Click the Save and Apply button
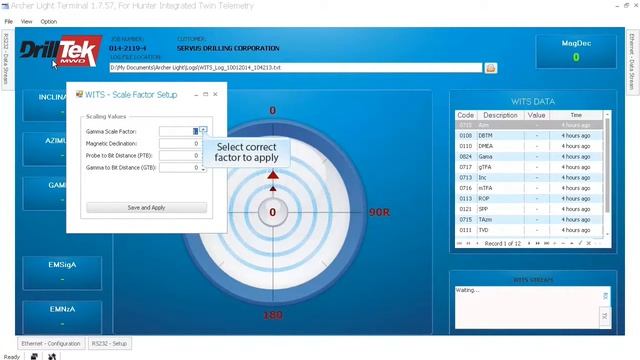This screenshot has width=640, height=360. point(147,207)
